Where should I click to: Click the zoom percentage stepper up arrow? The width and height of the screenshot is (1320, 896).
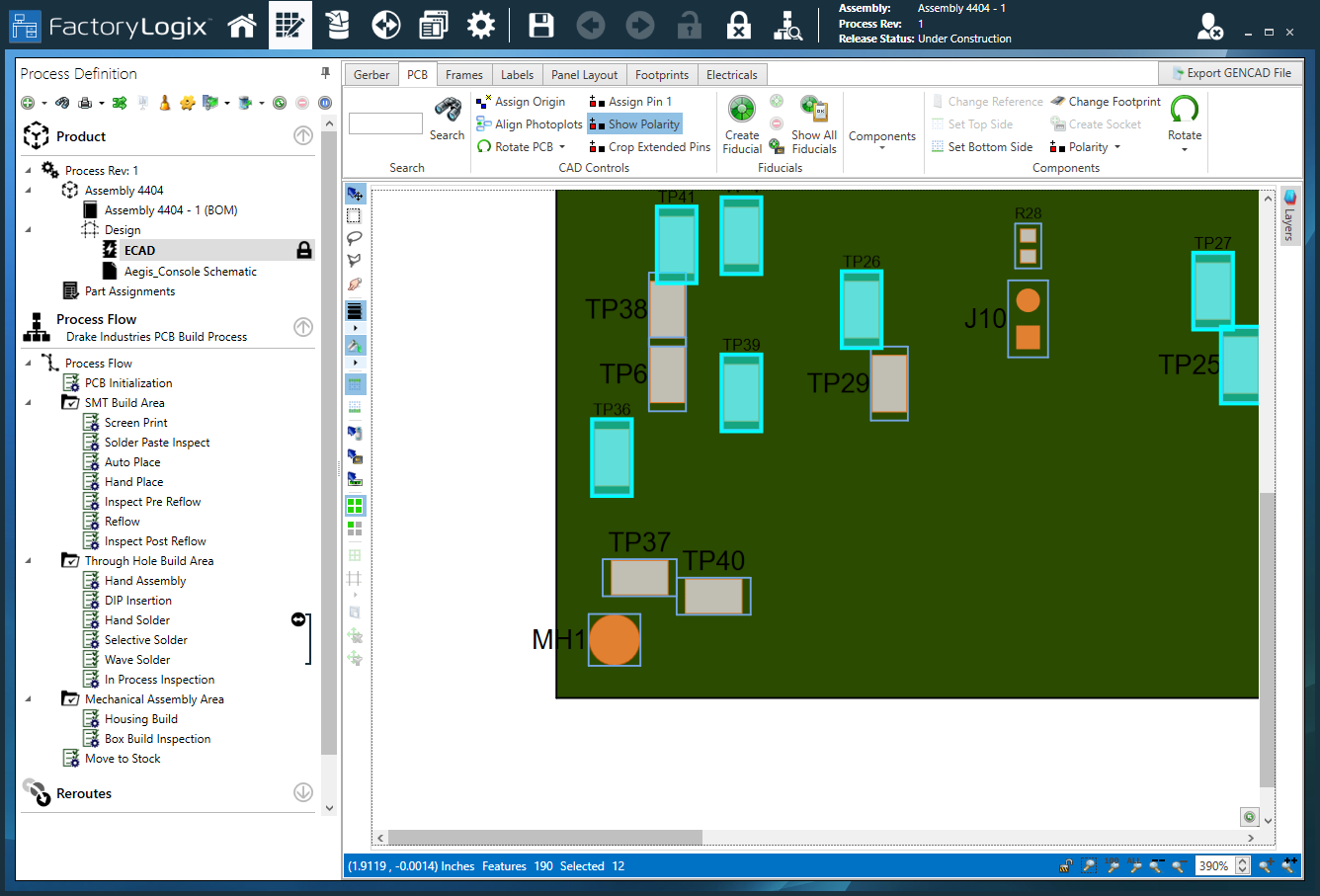tap(1243, 859)
